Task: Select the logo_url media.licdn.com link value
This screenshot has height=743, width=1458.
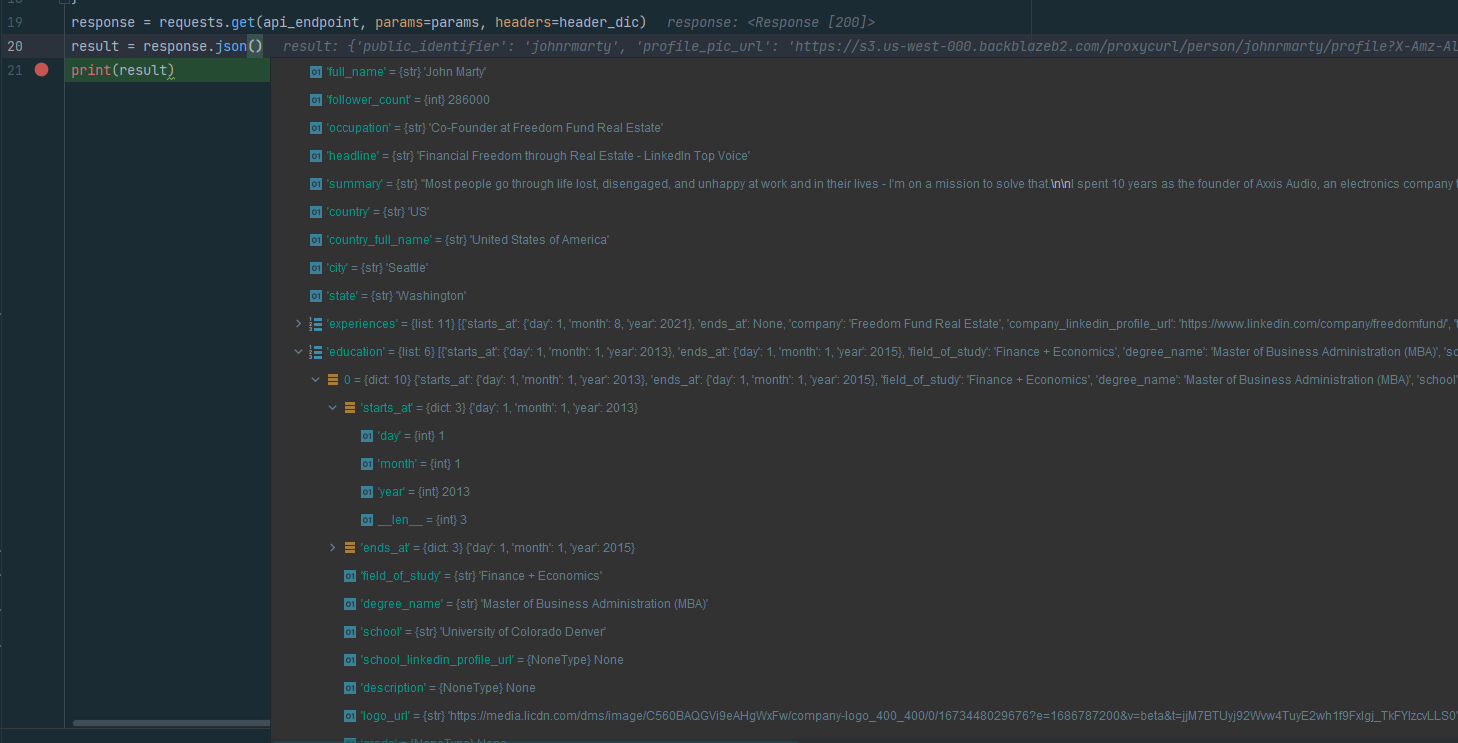Action: click(x=952, y=716)
